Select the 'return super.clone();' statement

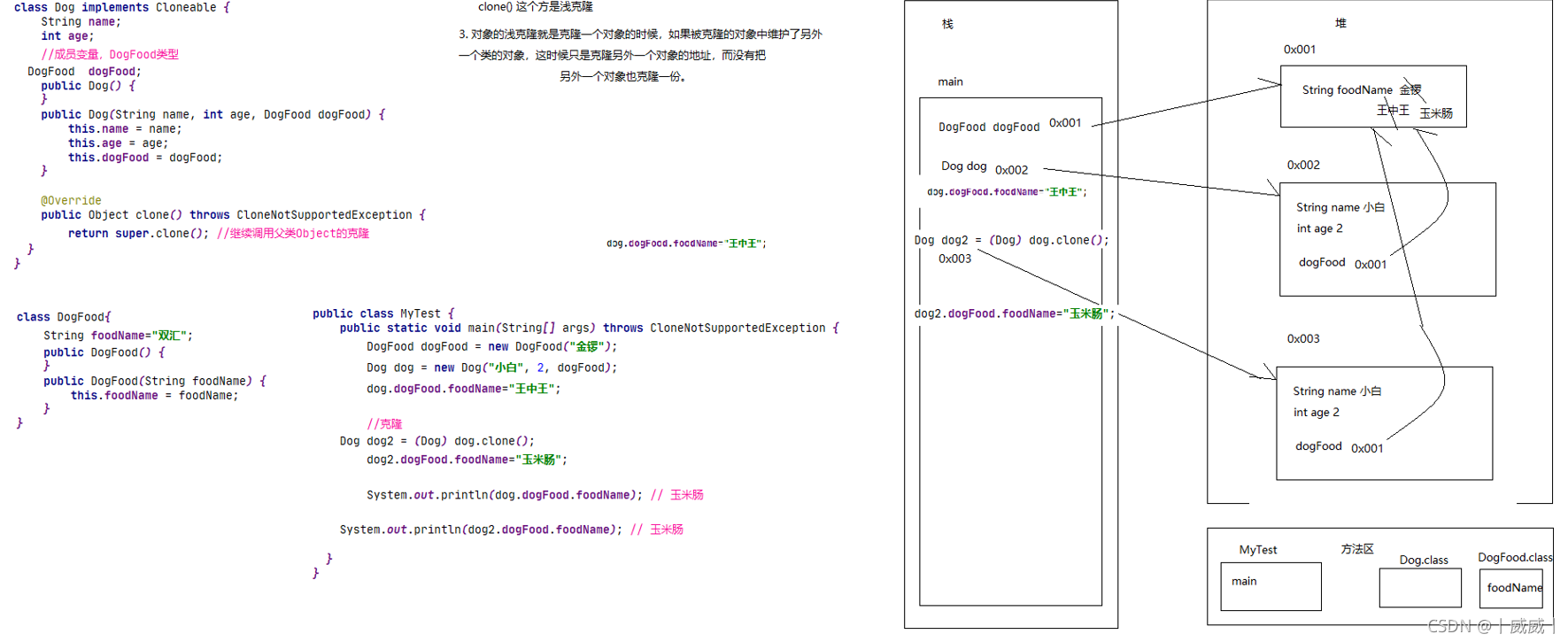pyautogui.click(x=139, y=234)
